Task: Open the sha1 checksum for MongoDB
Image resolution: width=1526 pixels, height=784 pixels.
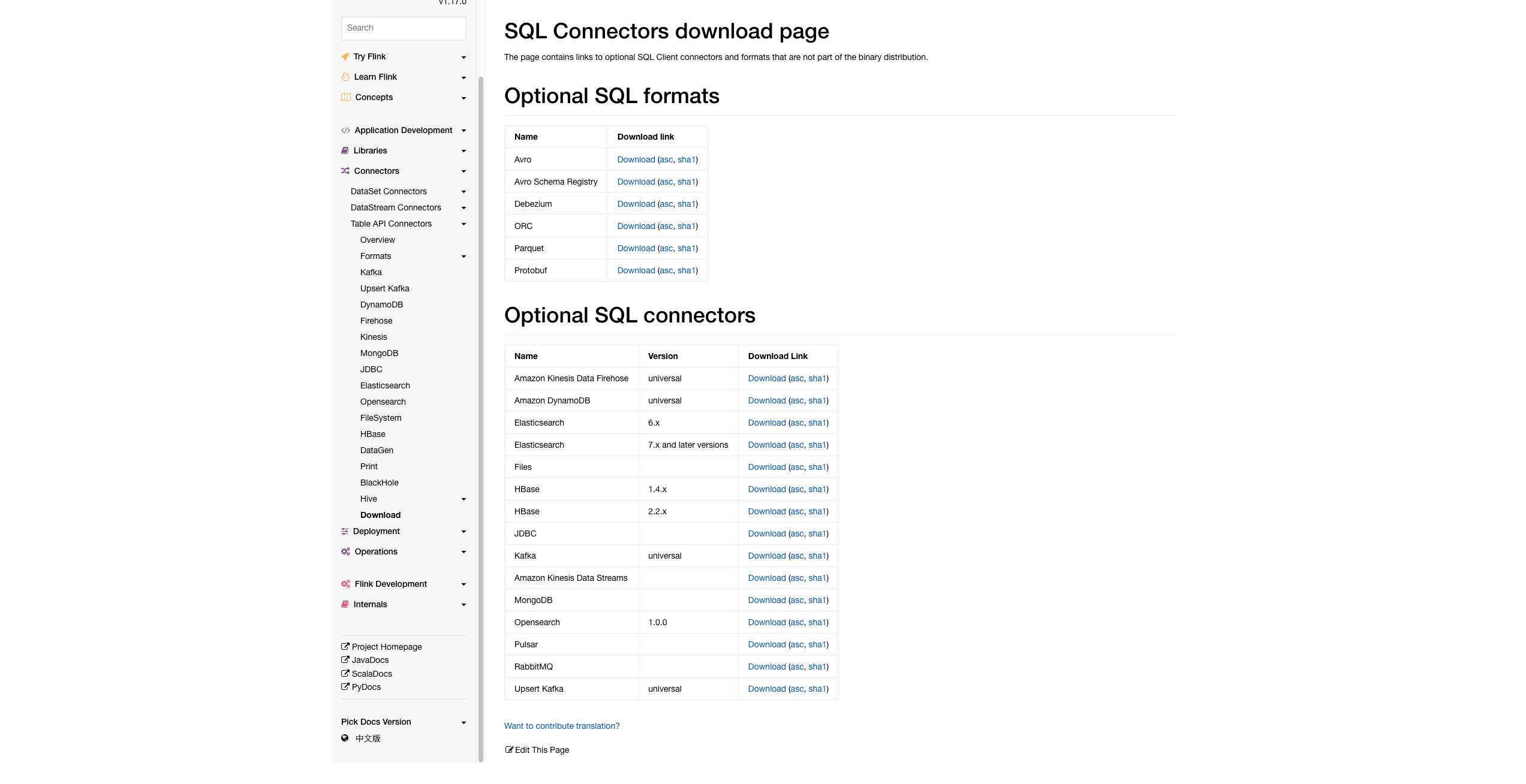Action: pyautogui.click(x=817, y=600)
